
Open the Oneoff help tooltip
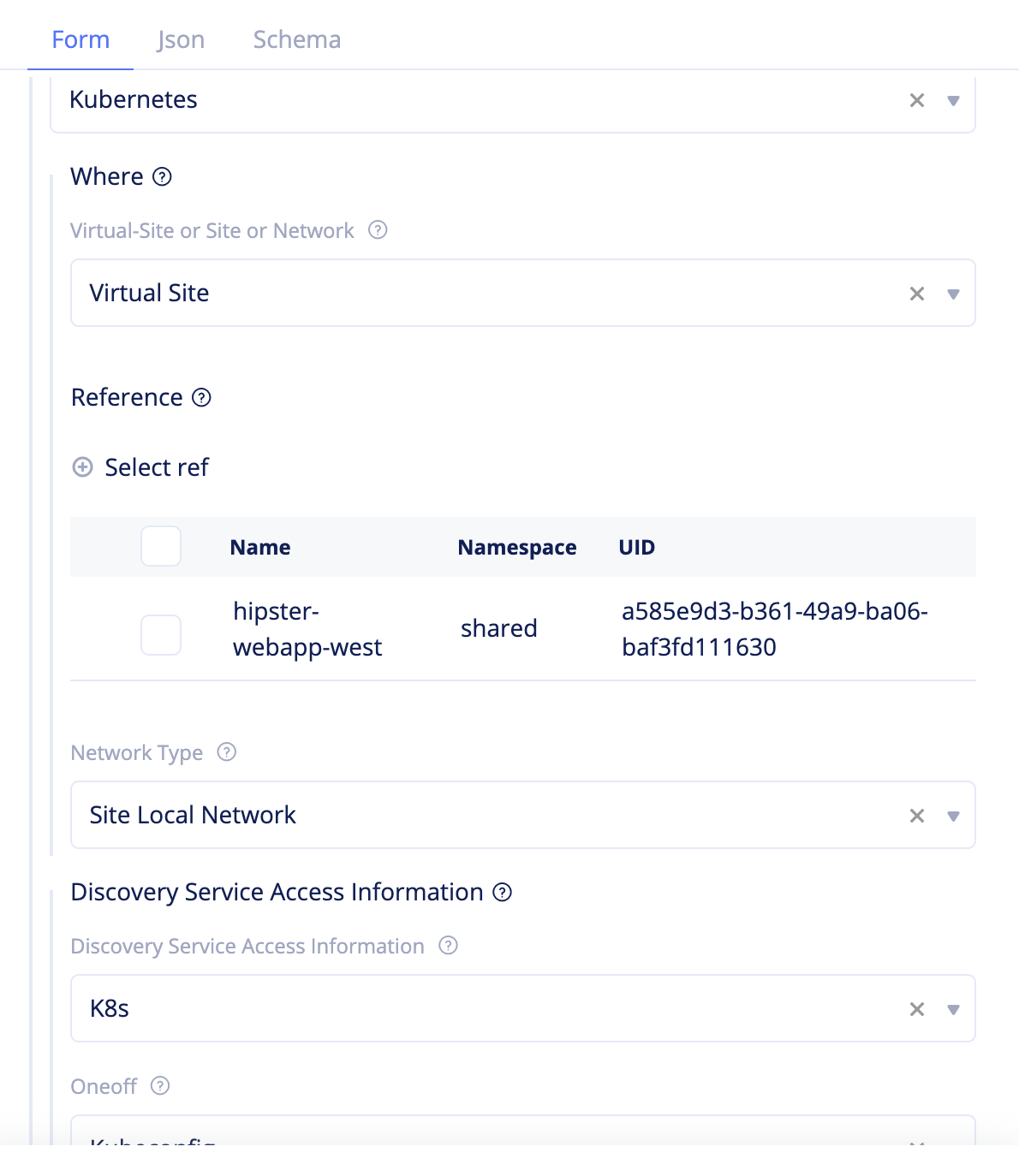159,1086
